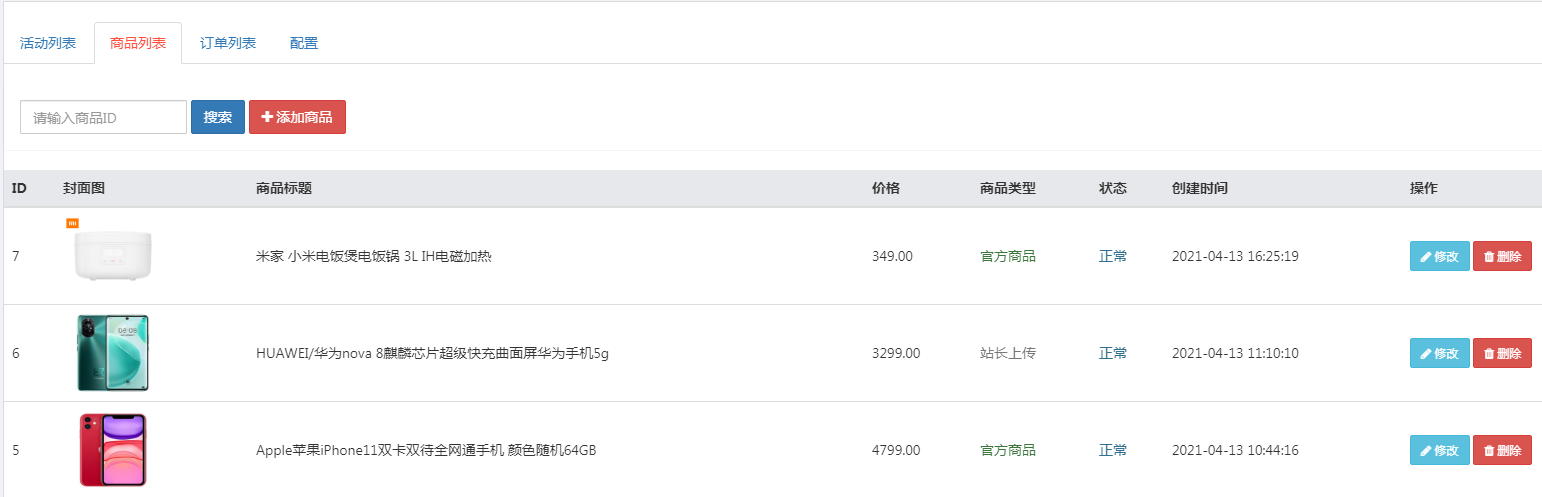Click the active 商品列表 tab

(x=138, y=43)
